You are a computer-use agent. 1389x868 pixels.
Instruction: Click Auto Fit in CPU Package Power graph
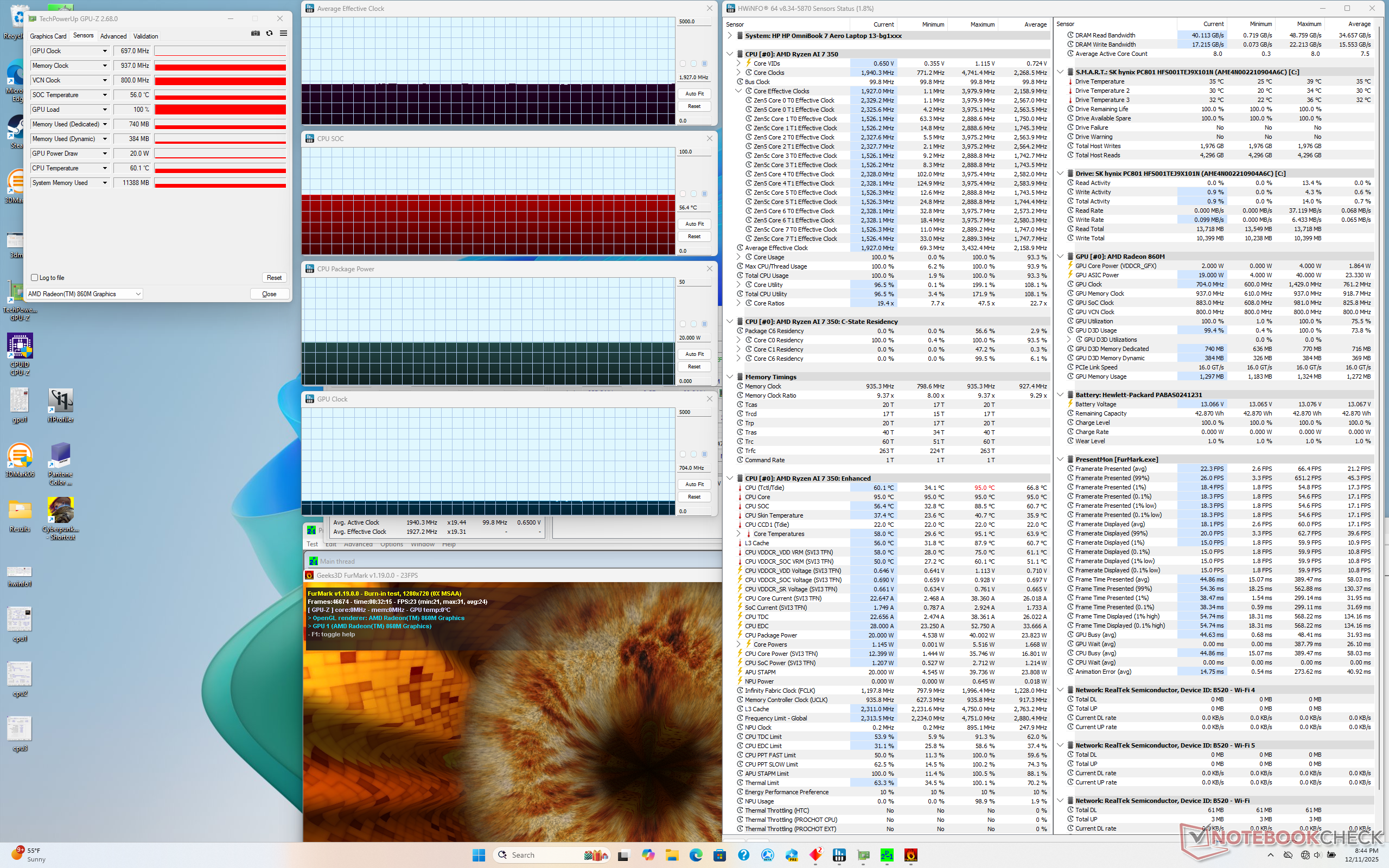(694, 354)
